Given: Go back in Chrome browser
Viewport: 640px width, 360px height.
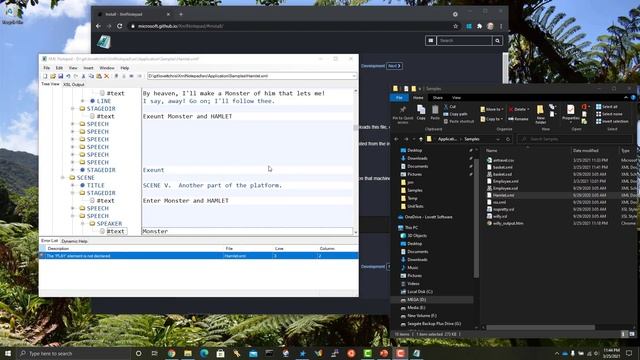Looking at the screenshot, I should tap(98, 26).
